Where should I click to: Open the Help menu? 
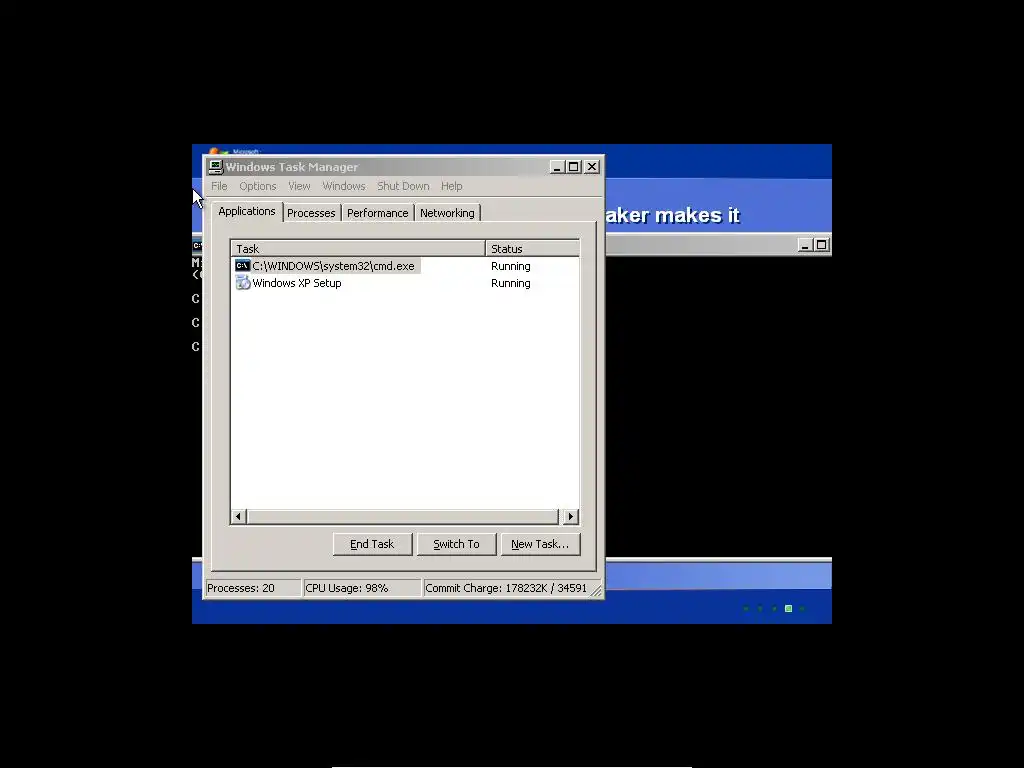click(x=451, y=186)
